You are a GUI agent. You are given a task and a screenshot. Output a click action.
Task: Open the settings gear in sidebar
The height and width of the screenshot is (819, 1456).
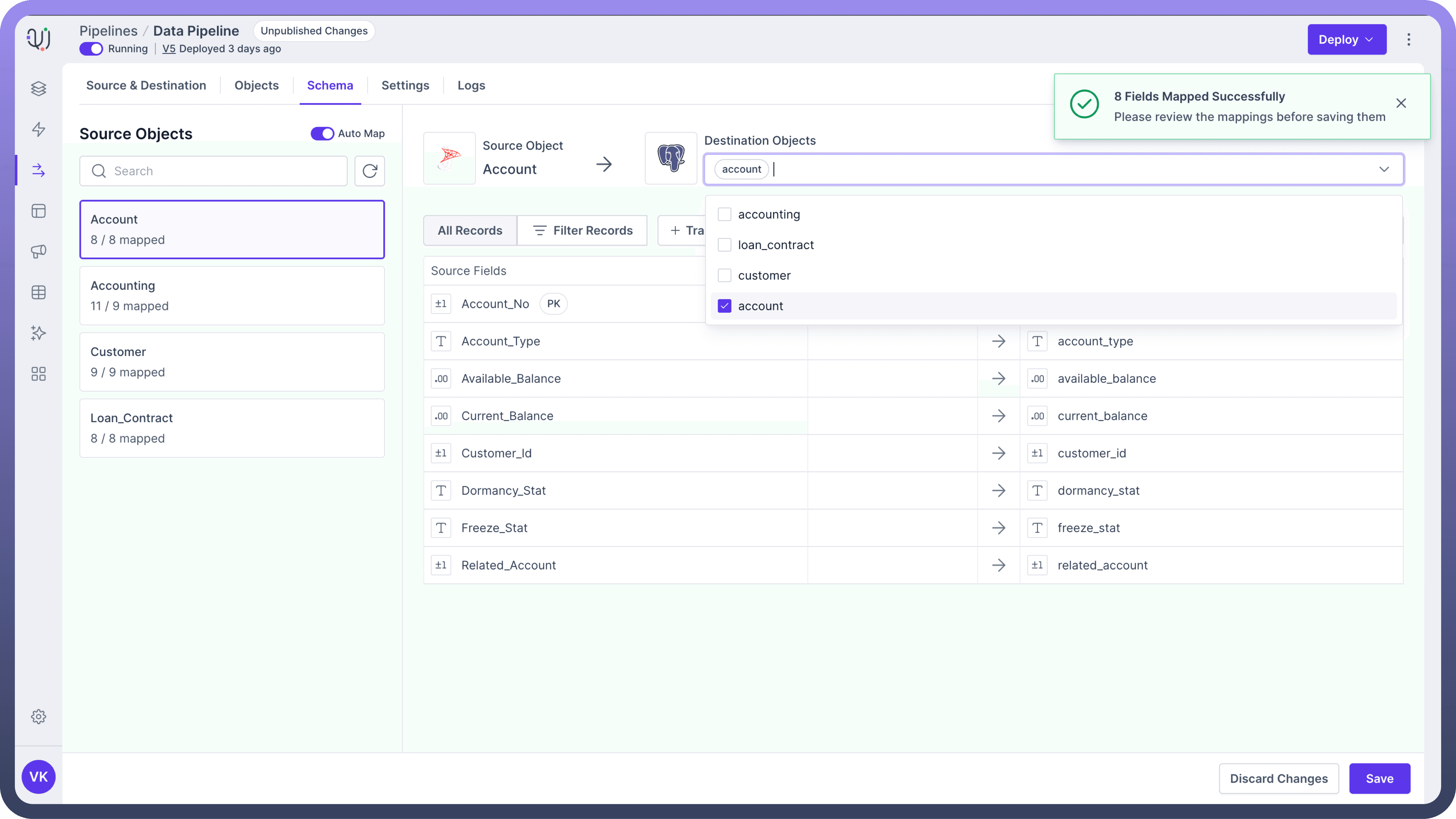(38, 717)
